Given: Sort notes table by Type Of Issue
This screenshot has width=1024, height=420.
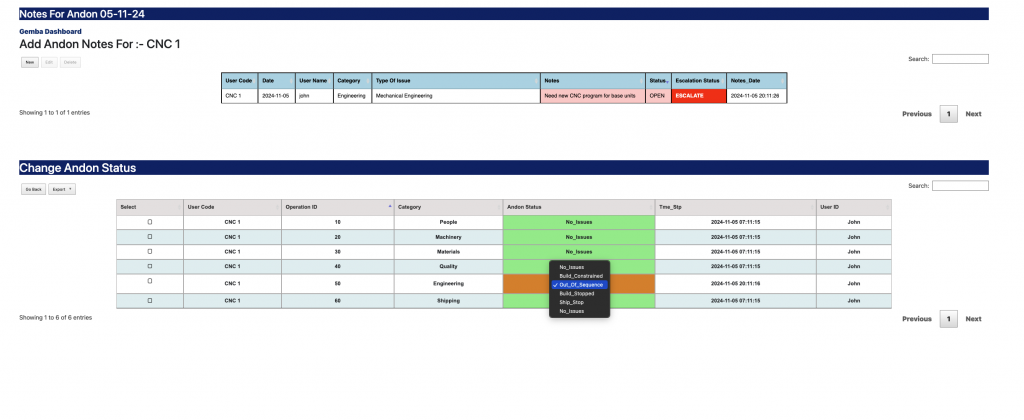Looking at the screenshot, I should (455, 80).
